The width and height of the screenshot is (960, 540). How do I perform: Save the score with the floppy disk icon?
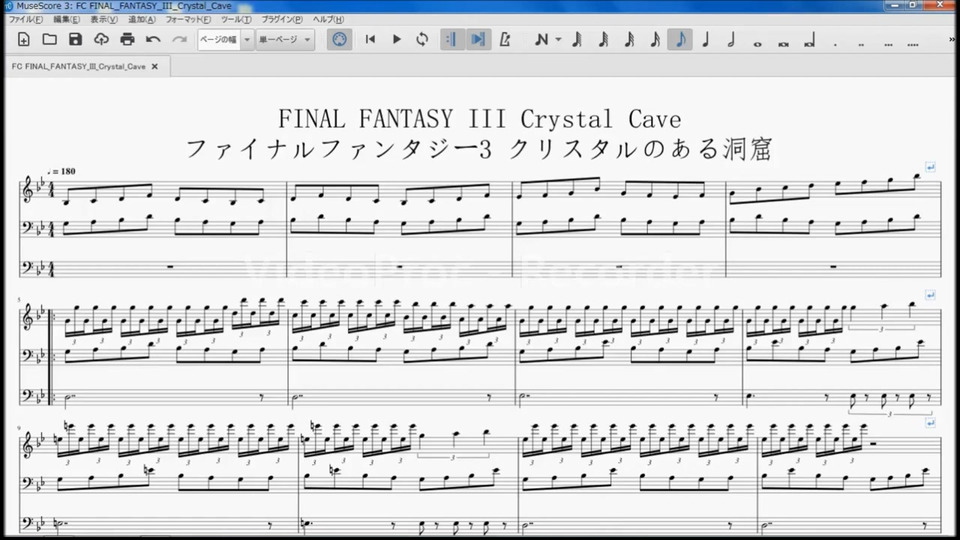click(x=75, y=40)
